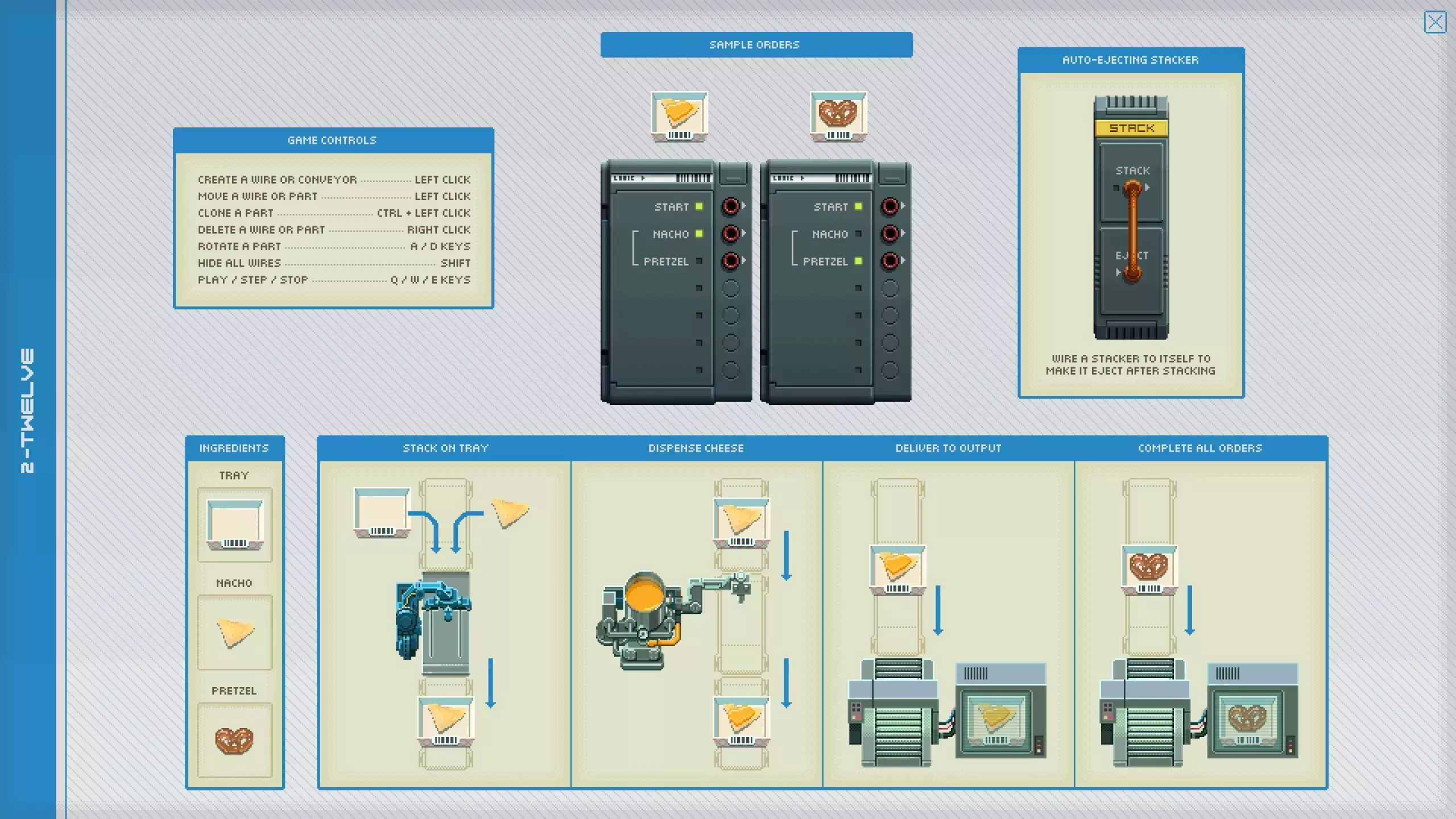The image size is (1456, 819).
Task: Click the Auto-Ejecting Stacker header
Action: (1131, 60)
